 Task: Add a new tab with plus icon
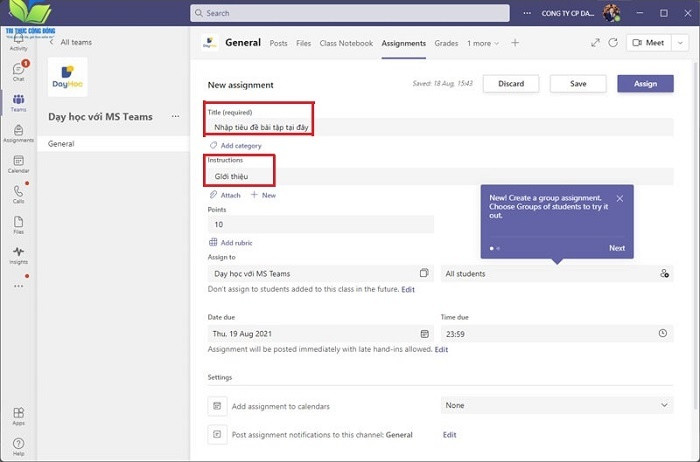(515, 43)
